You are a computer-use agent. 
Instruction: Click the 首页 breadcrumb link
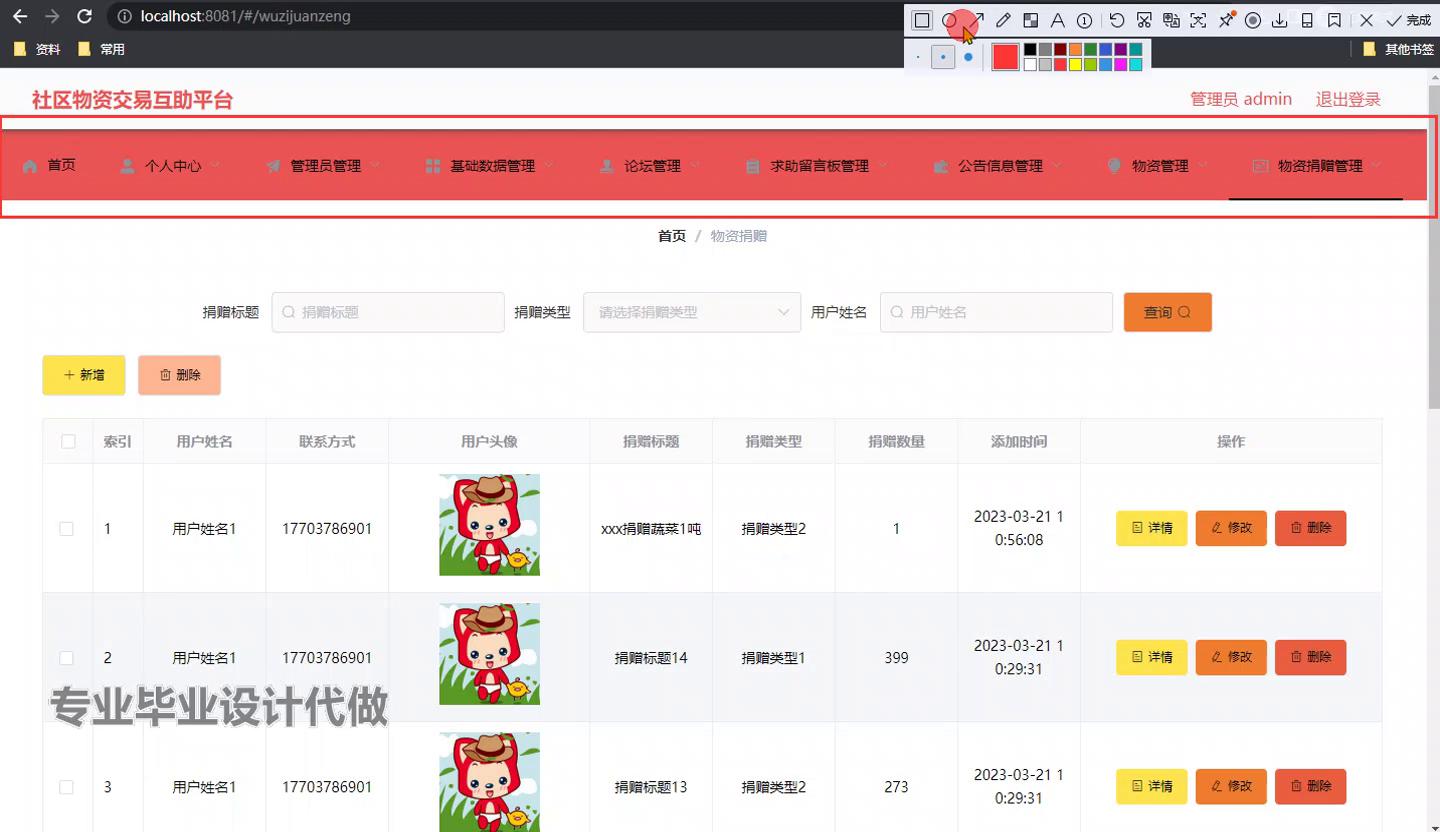[x=672, y=236]
